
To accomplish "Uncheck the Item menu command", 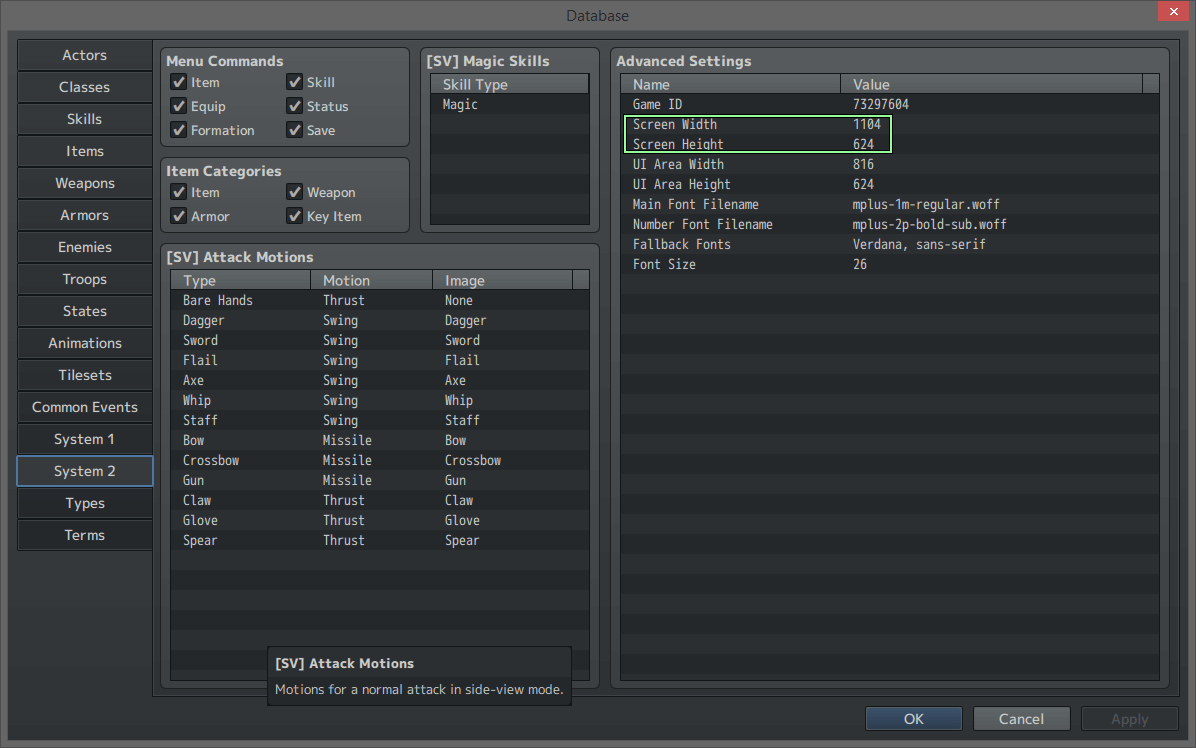I will pyautogui.click(x=178, y=82).
